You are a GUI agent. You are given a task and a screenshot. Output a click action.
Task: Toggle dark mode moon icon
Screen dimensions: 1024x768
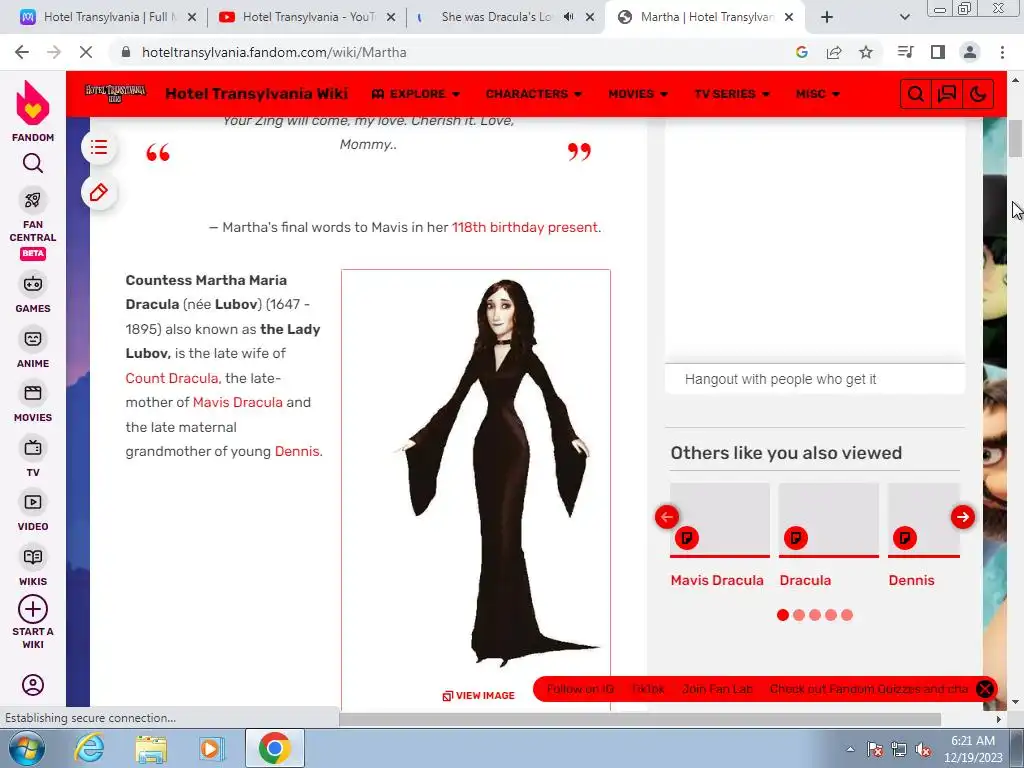click(978, 94)
